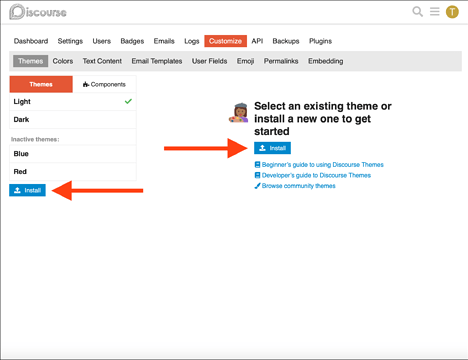The height and width of the screenshot is (360, 468).
Task: Select the Customize tab
Action: tap(225, 41)
